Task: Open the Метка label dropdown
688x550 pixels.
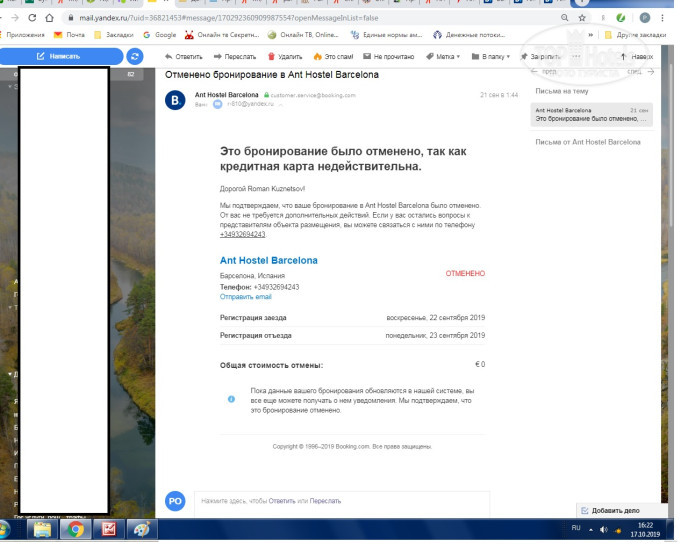Action: [x=443, y=57]
